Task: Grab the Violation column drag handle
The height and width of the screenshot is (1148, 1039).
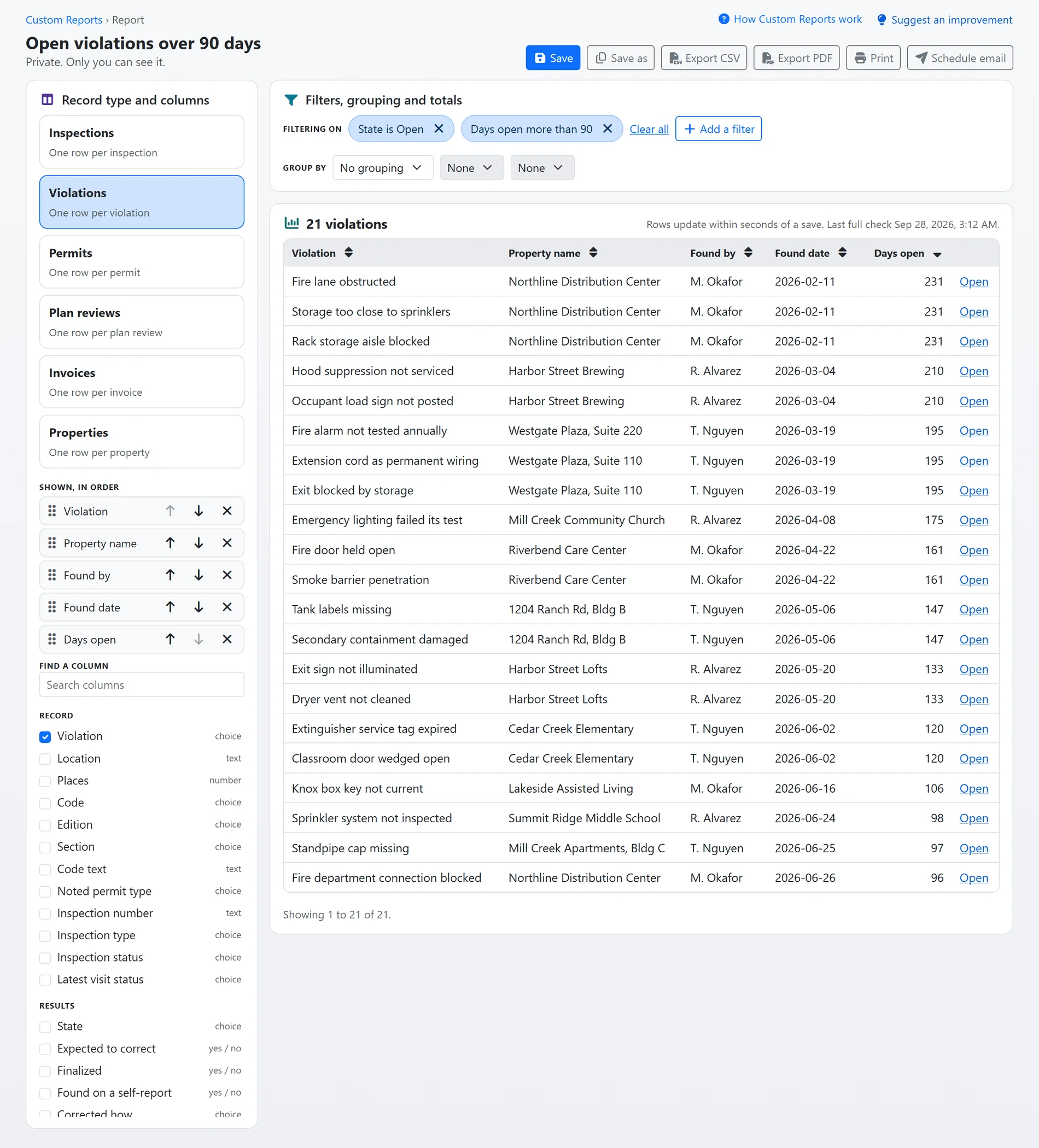Action: [52, 511]
